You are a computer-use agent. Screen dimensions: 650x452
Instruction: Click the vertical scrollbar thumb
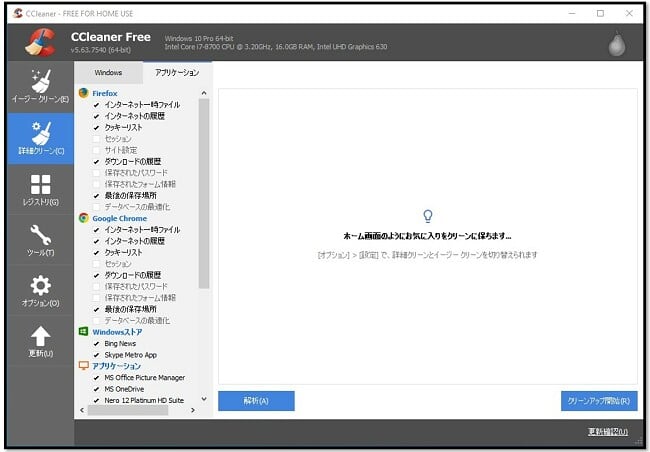[204, 193]
